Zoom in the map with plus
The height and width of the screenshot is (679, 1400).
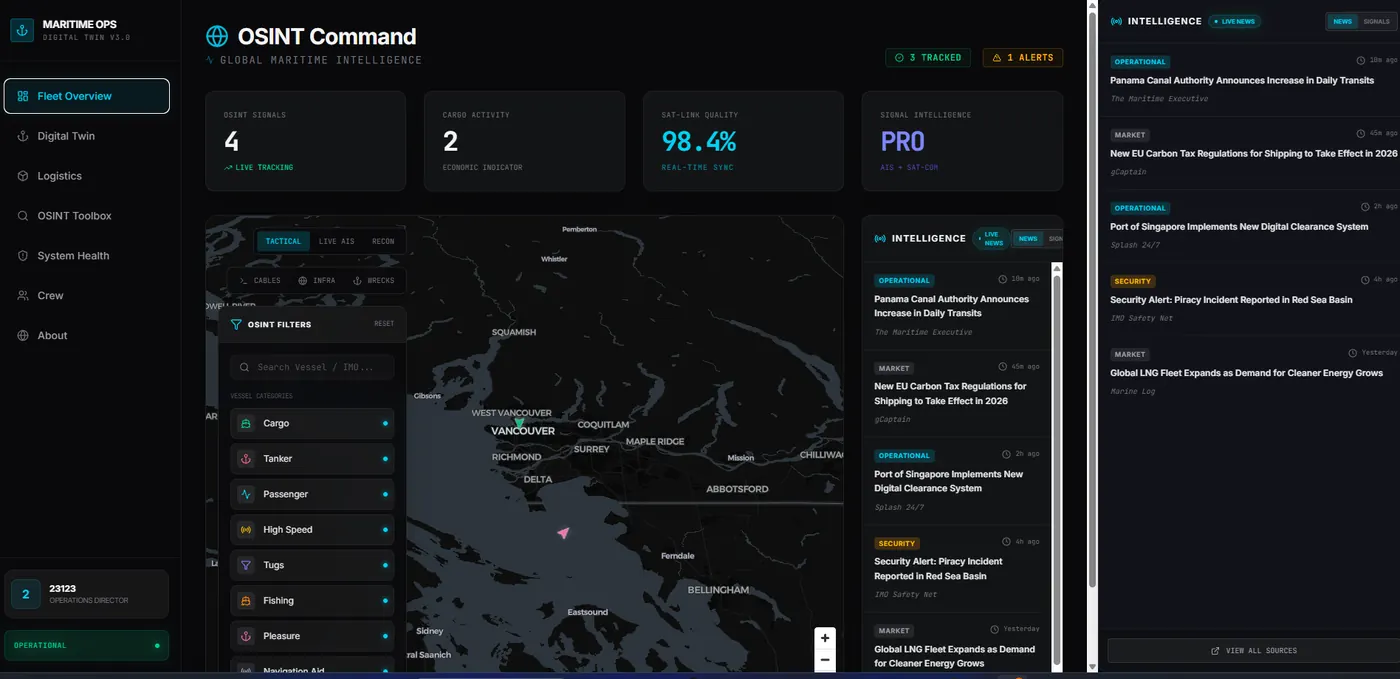pyautogui.click(x=825, y=638)
